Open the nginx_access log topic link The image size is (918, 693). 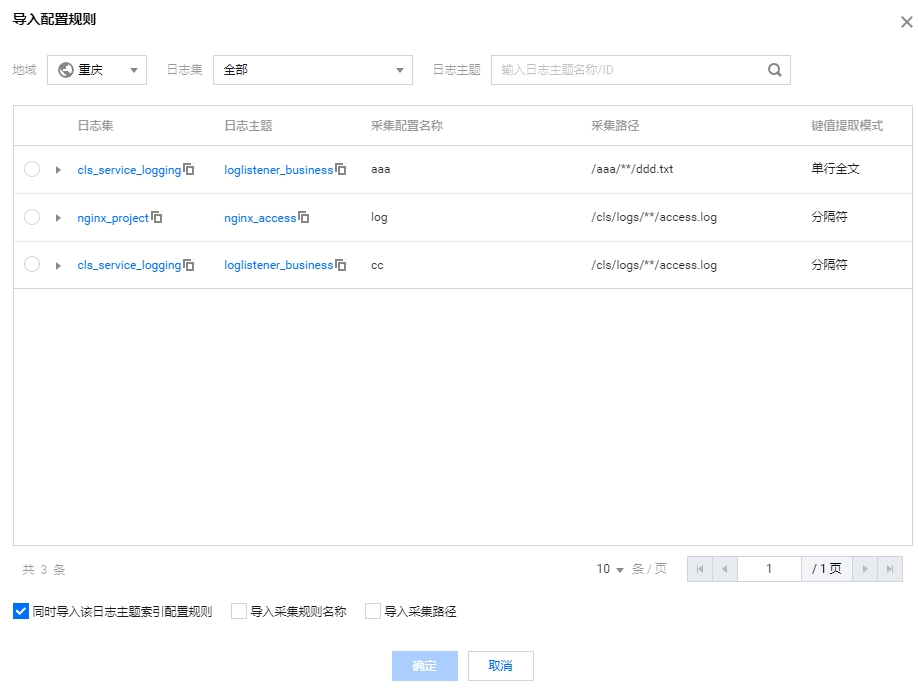click(x=260, y=218)
